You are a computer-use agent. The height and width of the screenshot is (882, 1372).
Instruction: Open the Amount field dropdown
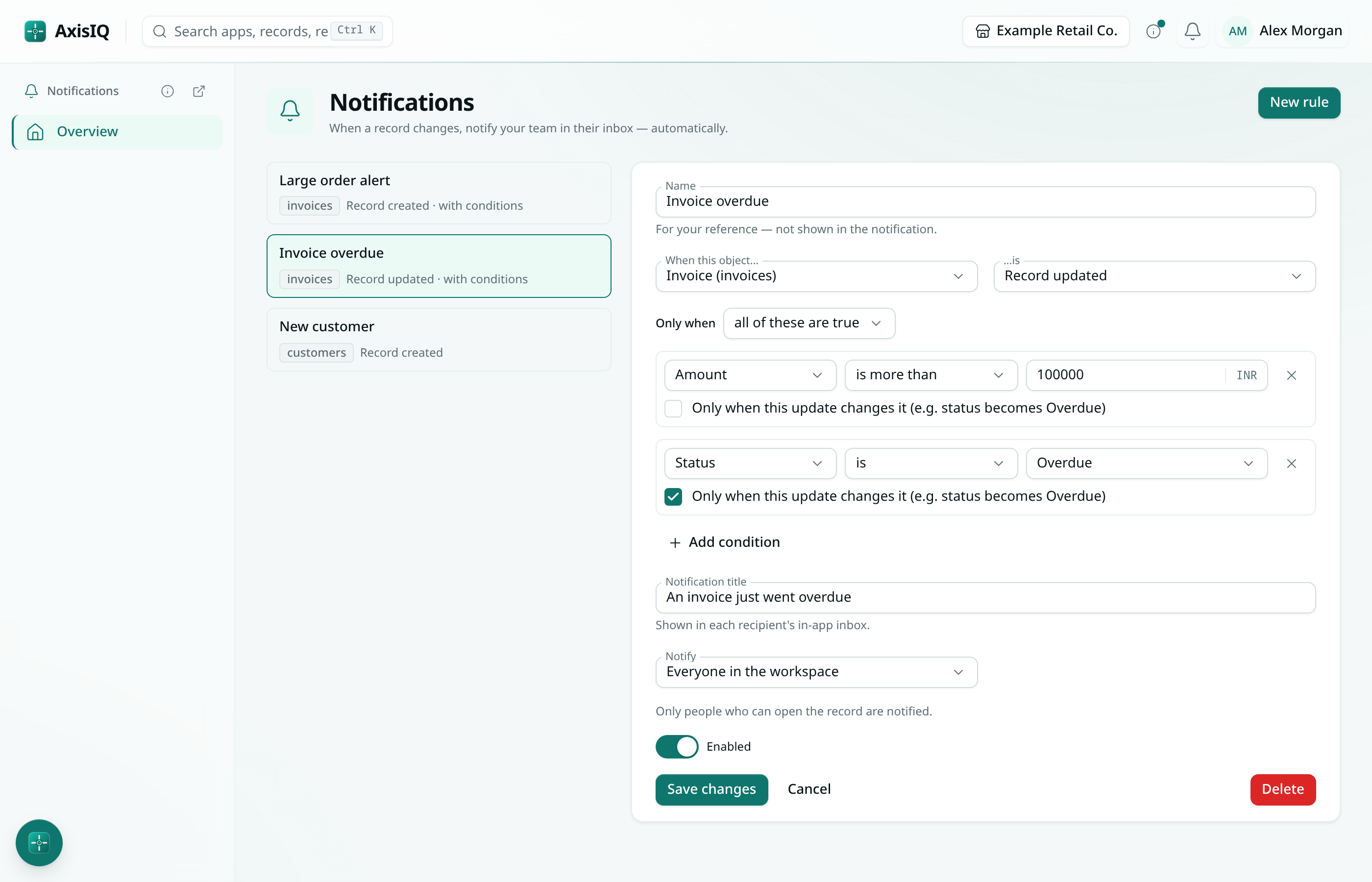(x=750, y=375)
